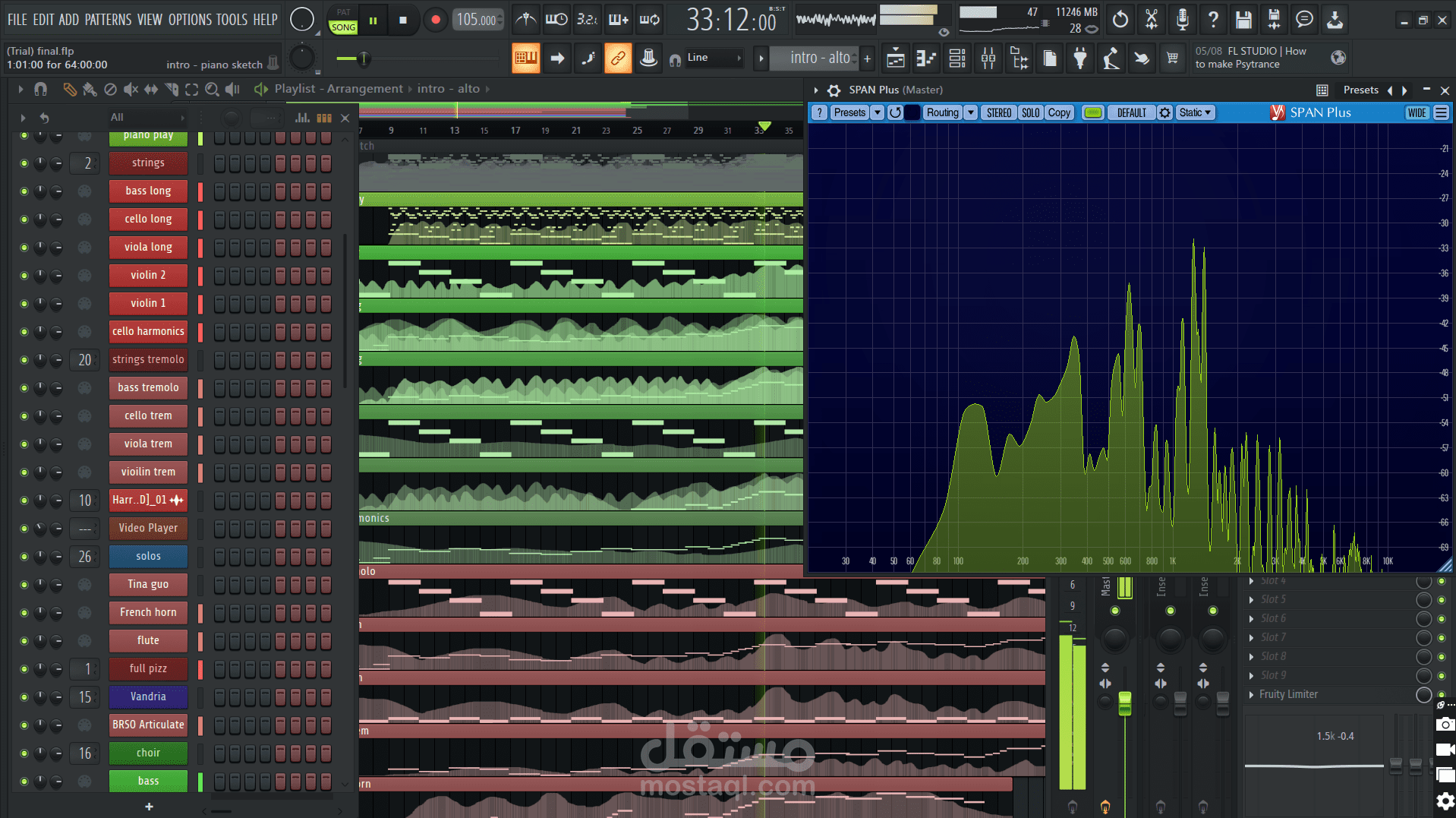Click the Copy button in SPAN Plus
This screenshot has width=1456, height=818.
1059,113
